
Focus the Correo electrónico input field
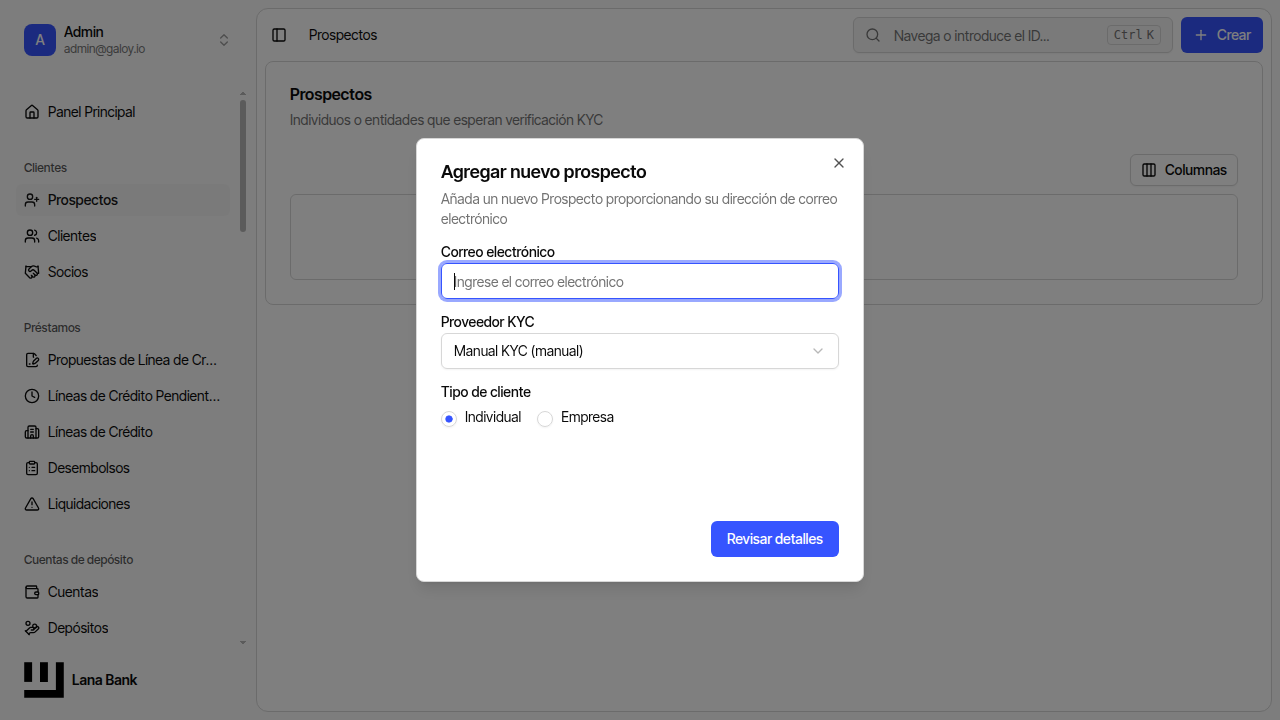click(640, 281)
